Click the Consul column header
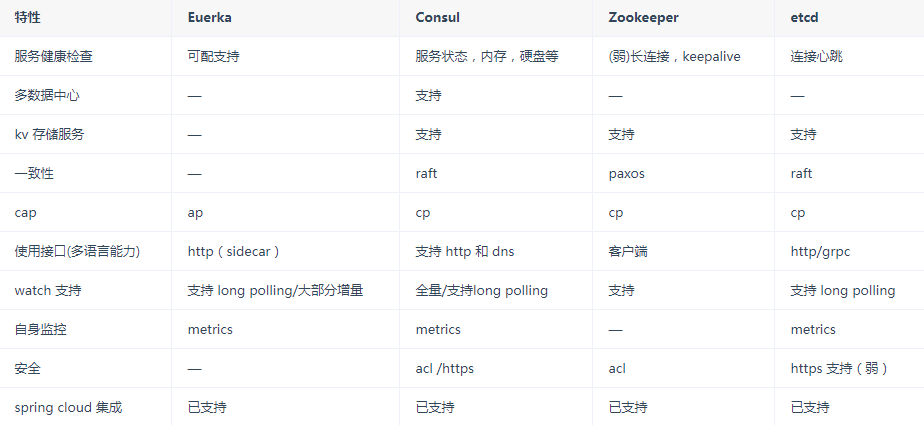 point(437,18)
